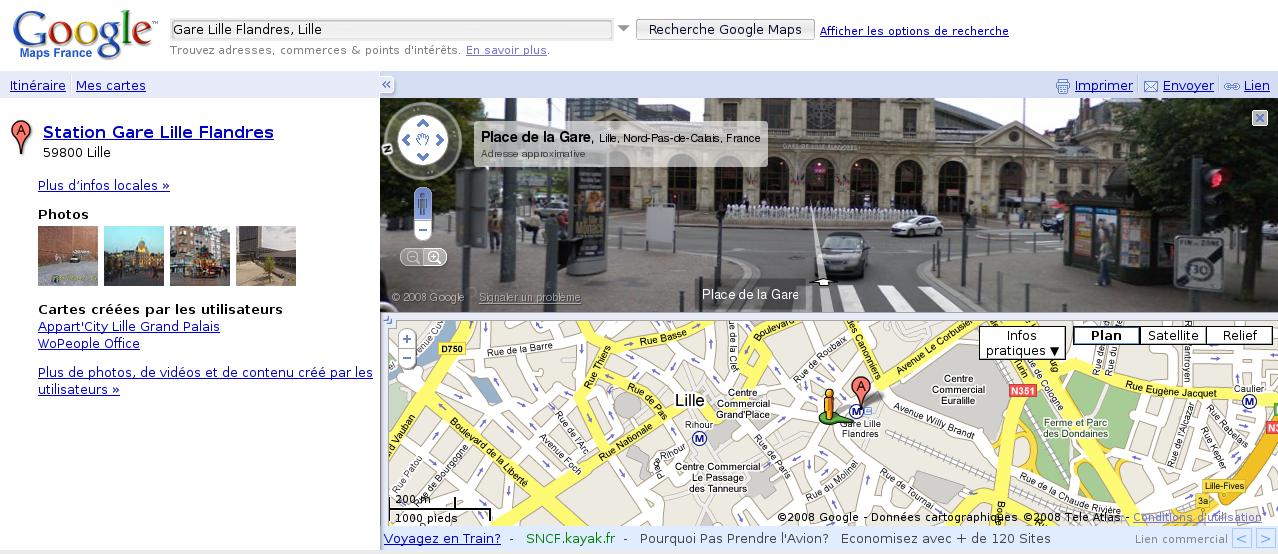Zoom in the map with plus button
This screenshot has height=554, width=1278.
tap(407, 339)
